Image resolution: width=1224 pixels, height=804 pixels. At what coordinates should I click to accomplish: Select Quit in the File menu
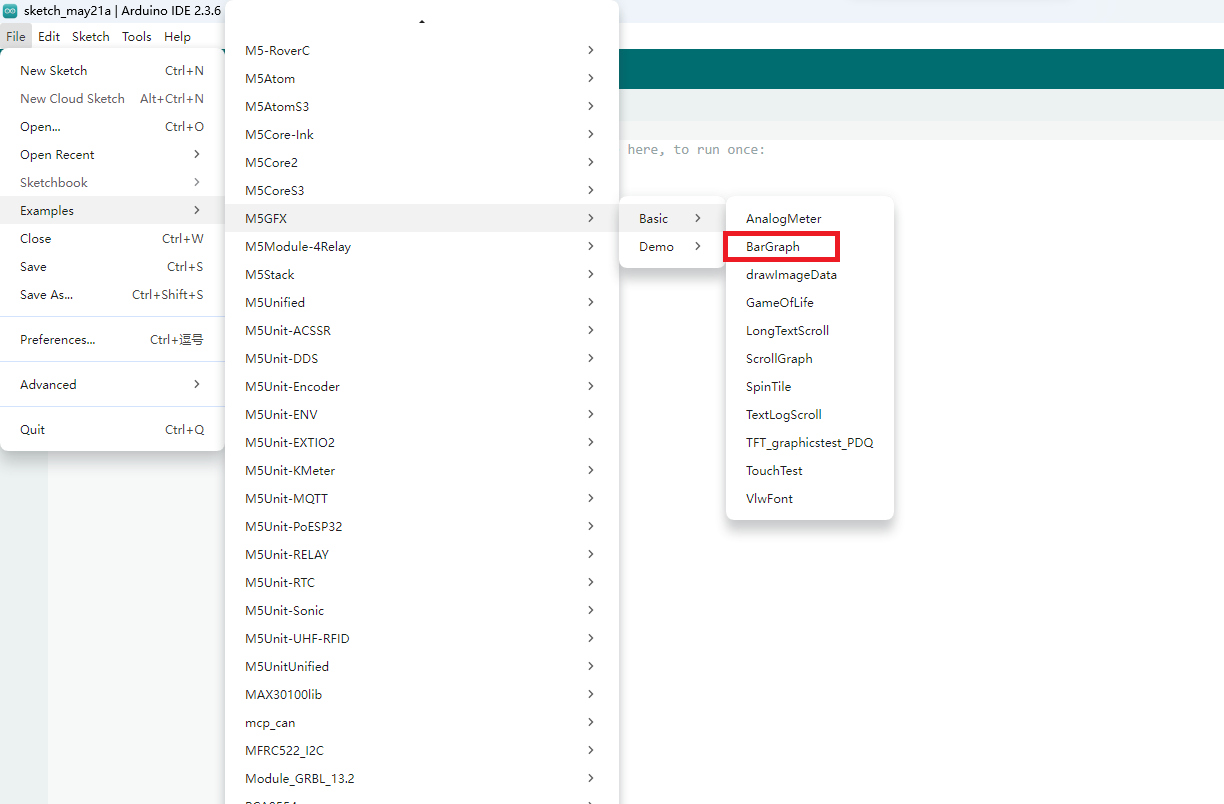click(112, 430)
